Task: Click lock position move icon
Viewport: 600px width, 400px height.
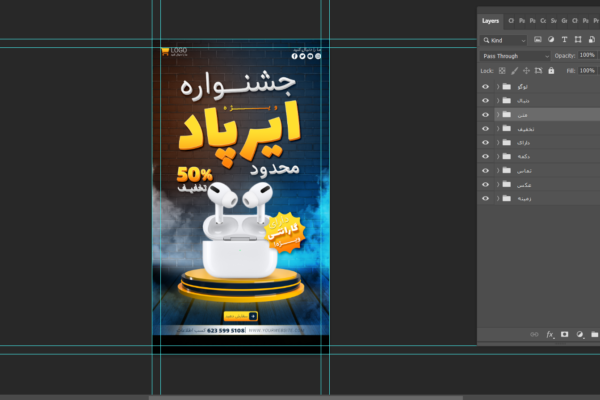Action: point(527,71)
